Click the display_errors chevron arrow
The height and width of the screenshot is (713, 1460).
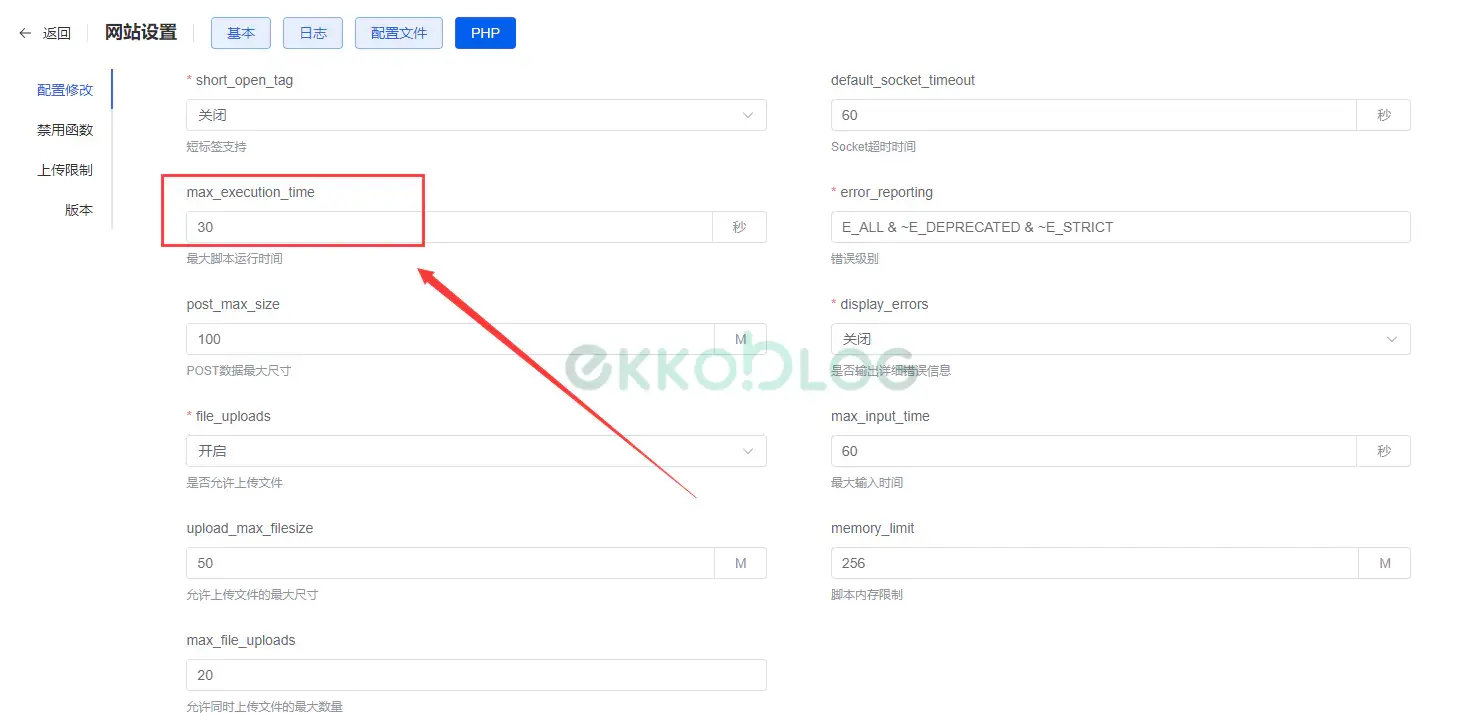[x=1392, y=339]
